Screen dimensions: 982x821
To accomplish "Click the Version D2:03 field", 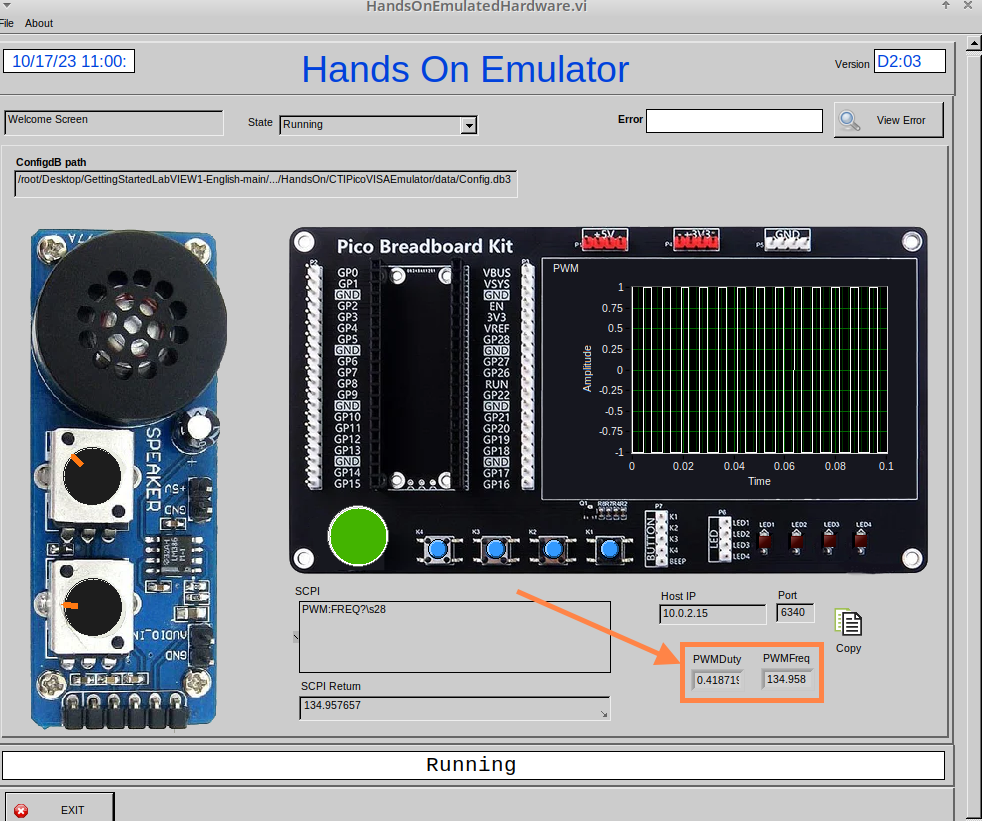I will pyautogui.click(x=909, y=61).
